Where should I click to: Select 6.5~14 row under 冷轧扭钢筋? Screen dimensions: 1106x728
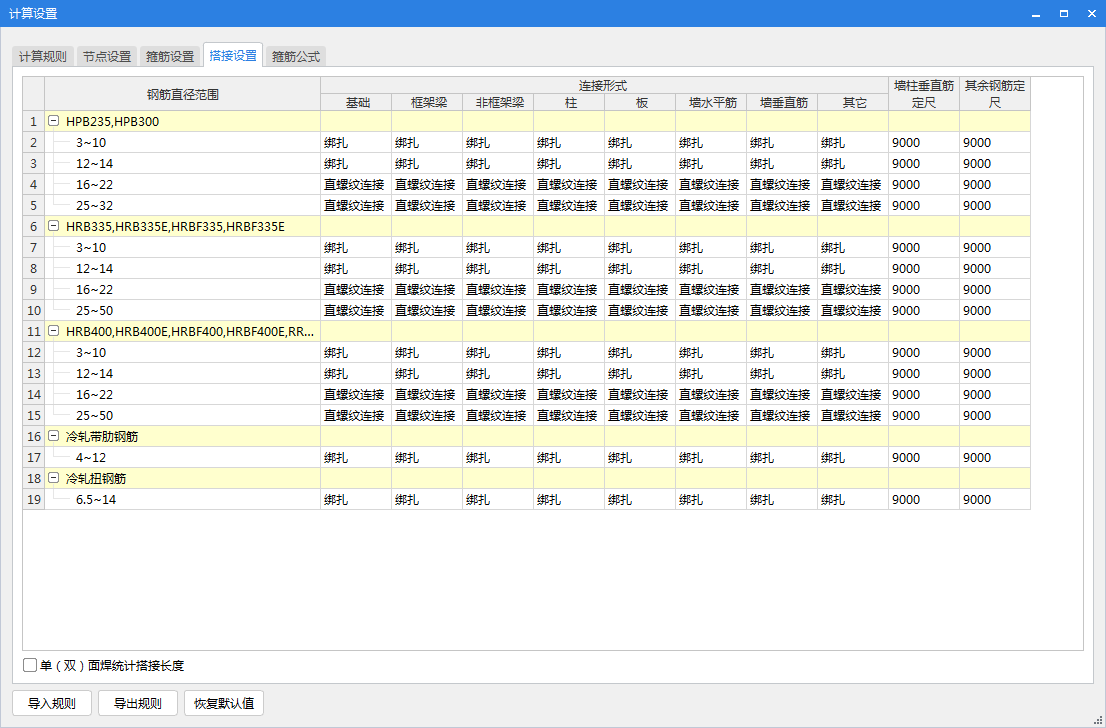point(183,499)
